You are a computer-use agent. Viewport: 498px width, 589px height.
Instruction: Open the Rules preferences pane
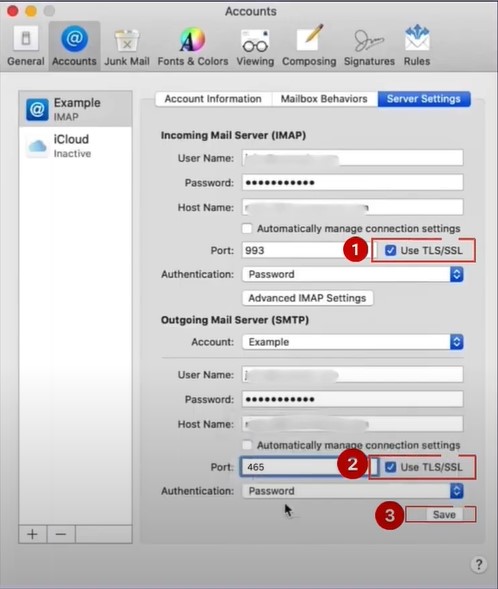click(x=417, y=47)
